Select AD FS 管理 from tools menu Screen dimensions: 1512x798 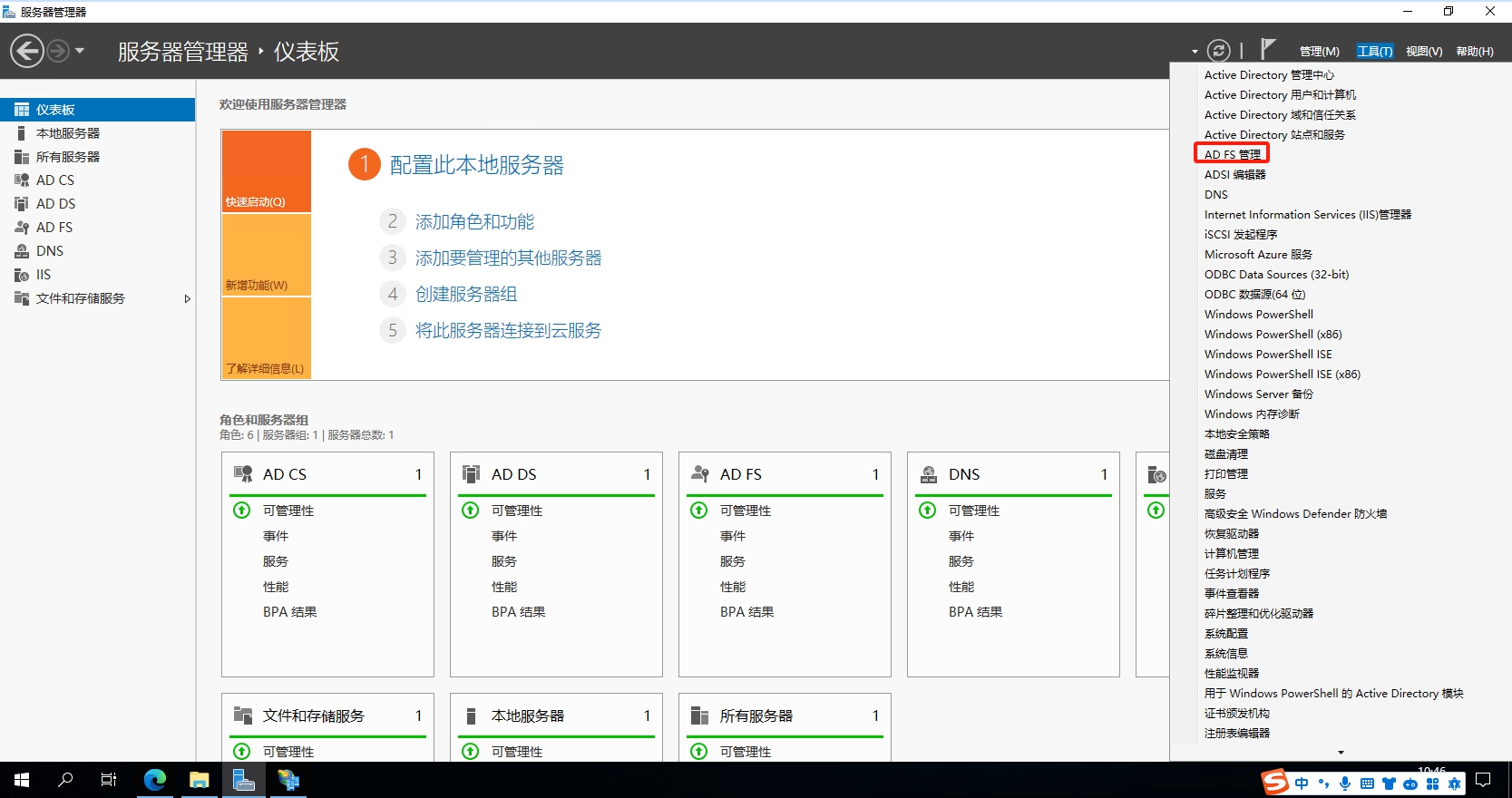[x=1232, y=154]
